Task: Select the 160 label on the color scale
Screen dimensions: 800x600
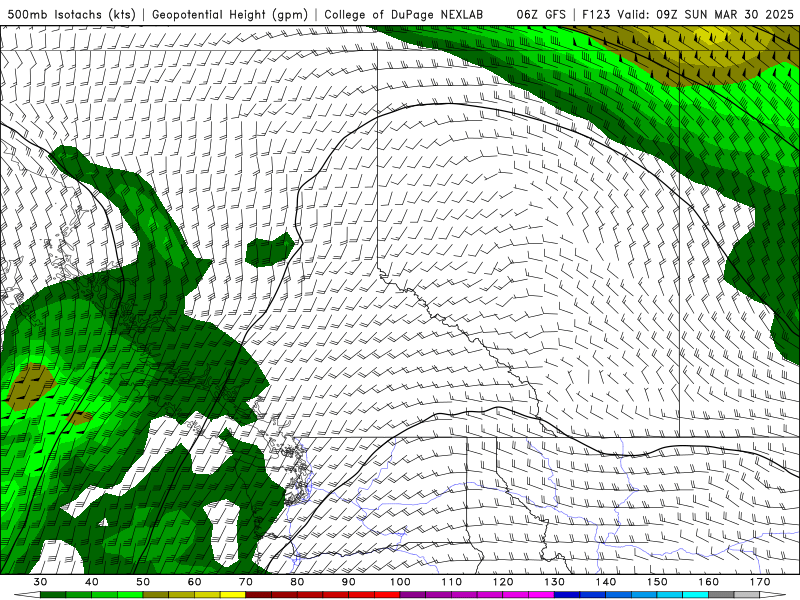Action: click(709, 582)
